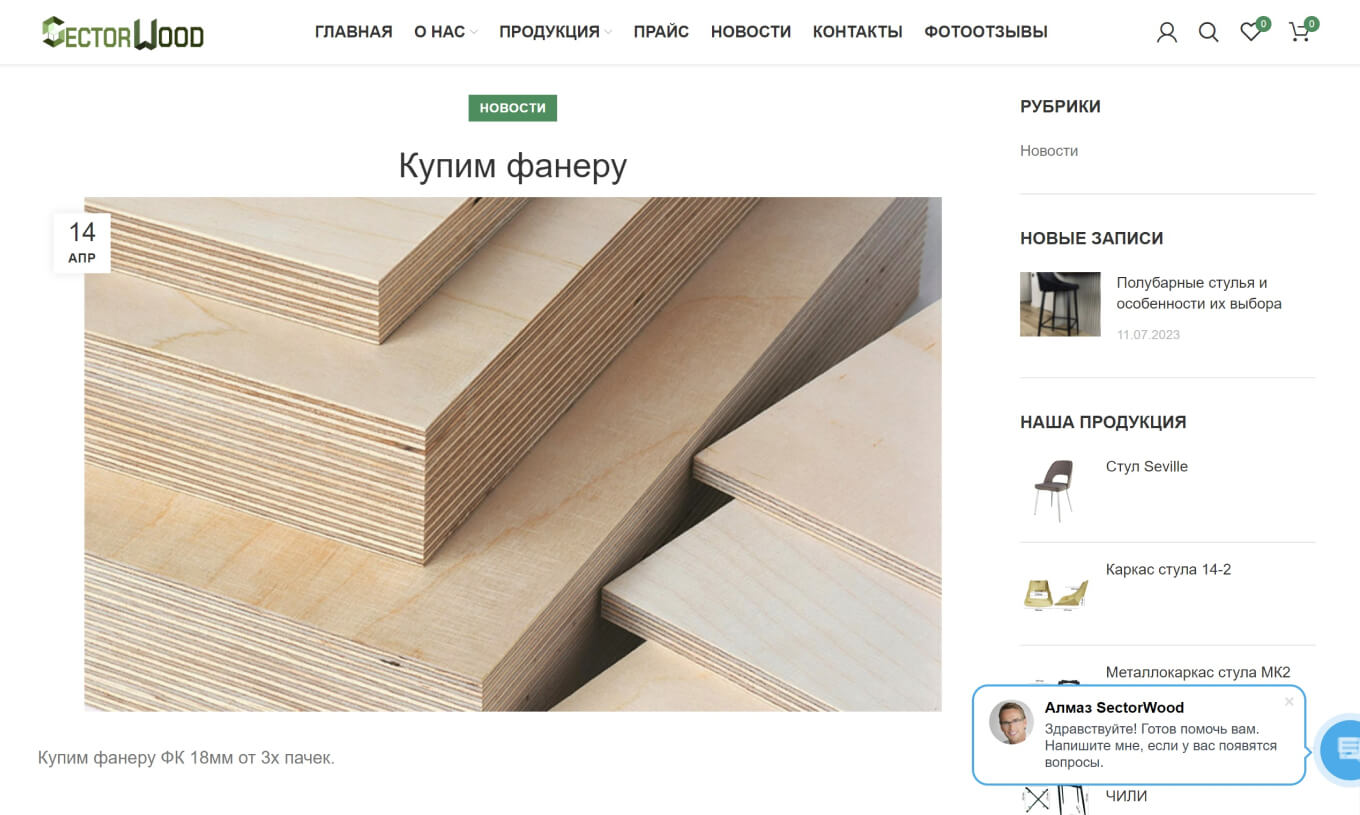The height and width of the screenshot is (815, 1360).
Task: Open the Стул Seville product link
Action: pos(1146,466)
